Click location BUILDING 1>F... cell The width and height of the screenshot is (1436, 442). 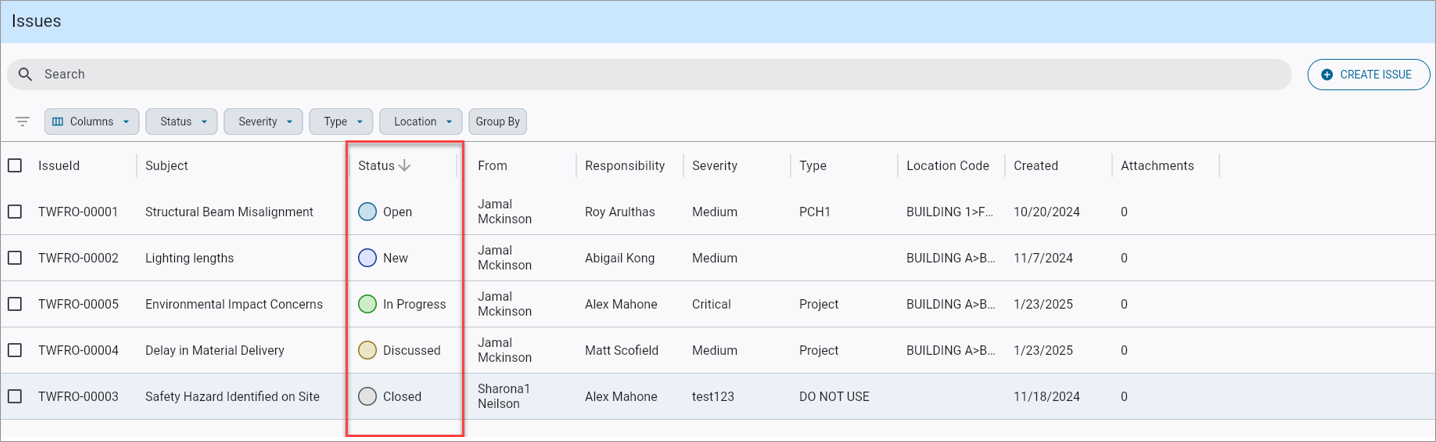pyautogui.click(x=950, y=212)
